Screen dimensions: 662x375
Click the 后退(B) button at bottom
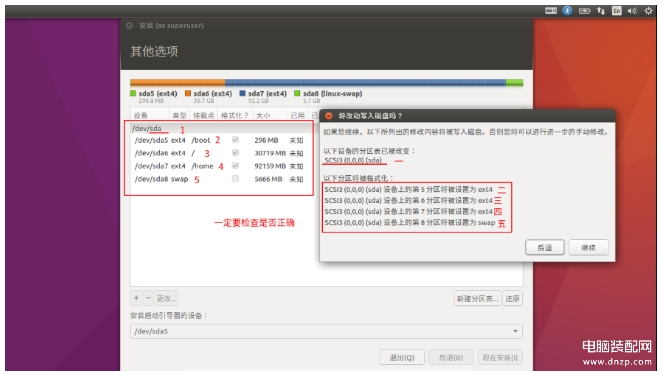(x=450, y=358)
